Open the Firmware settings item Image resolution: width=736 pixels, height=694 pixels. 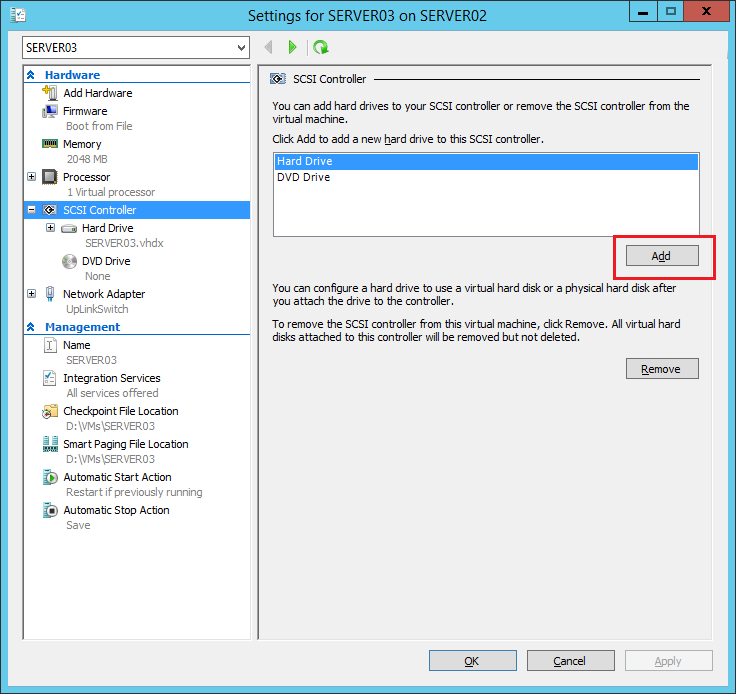pyautogui.click(x=85, y=111)
